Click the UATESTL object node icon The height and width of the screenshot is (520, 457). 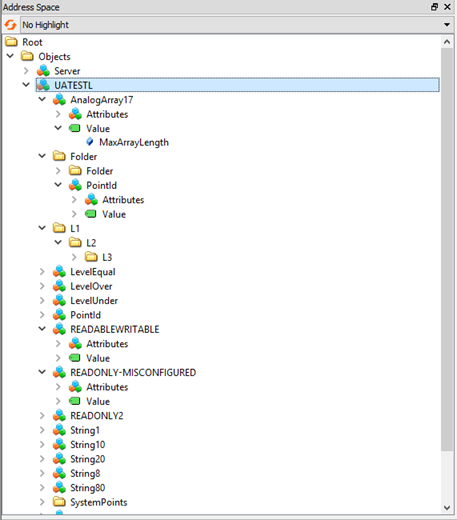point(43,85)
